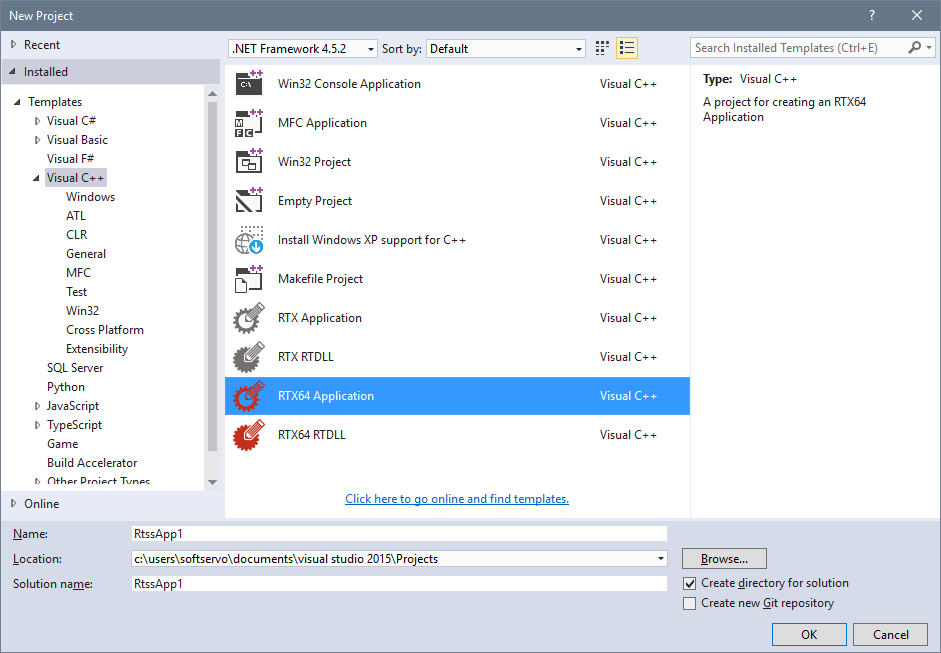Enable Create new Git repository
The image size is (941, 653).
point(689,603)
